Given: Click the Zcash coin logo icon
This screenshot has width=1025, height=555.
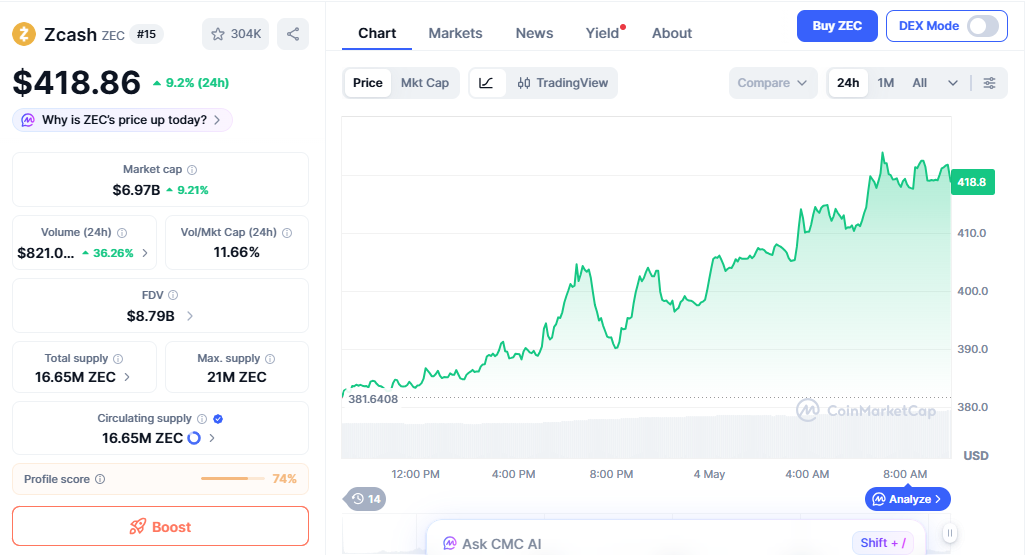Looking at the screenshot, I should coord(24,34).
